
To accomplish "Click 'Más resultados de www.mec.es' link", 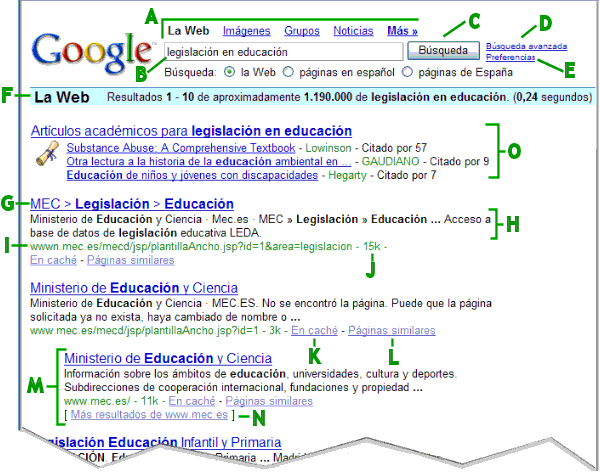I will tap(149, 415).
